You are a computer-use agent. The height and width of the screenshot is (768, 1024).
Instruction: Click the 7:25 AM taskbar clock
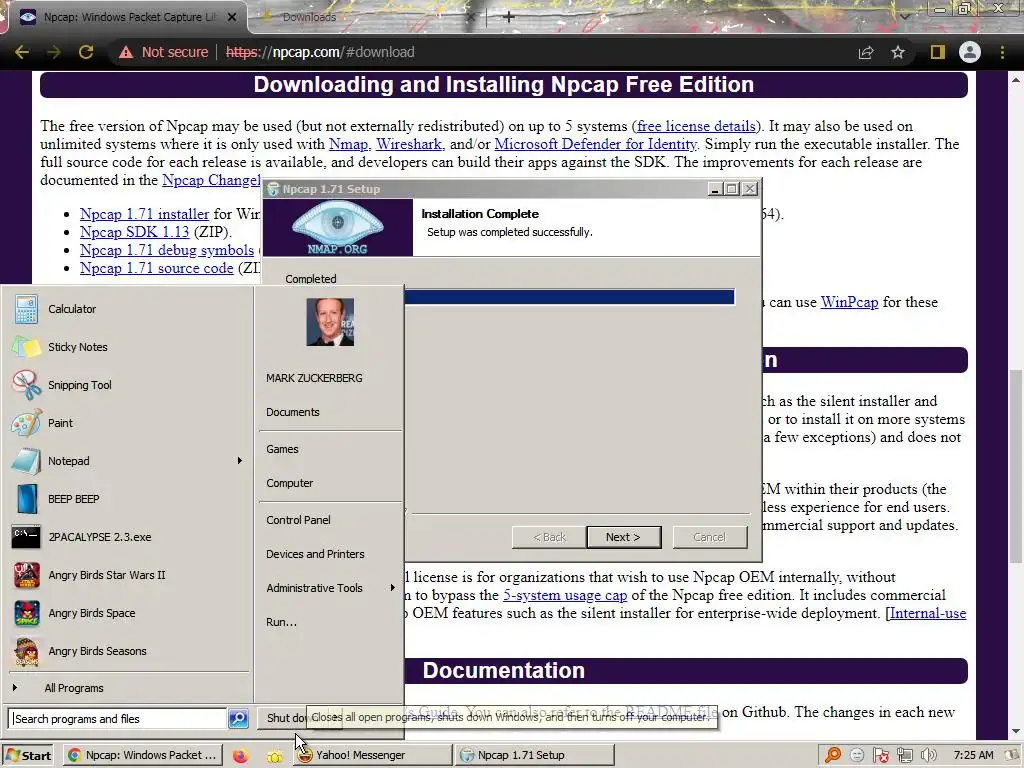[973, 756]
